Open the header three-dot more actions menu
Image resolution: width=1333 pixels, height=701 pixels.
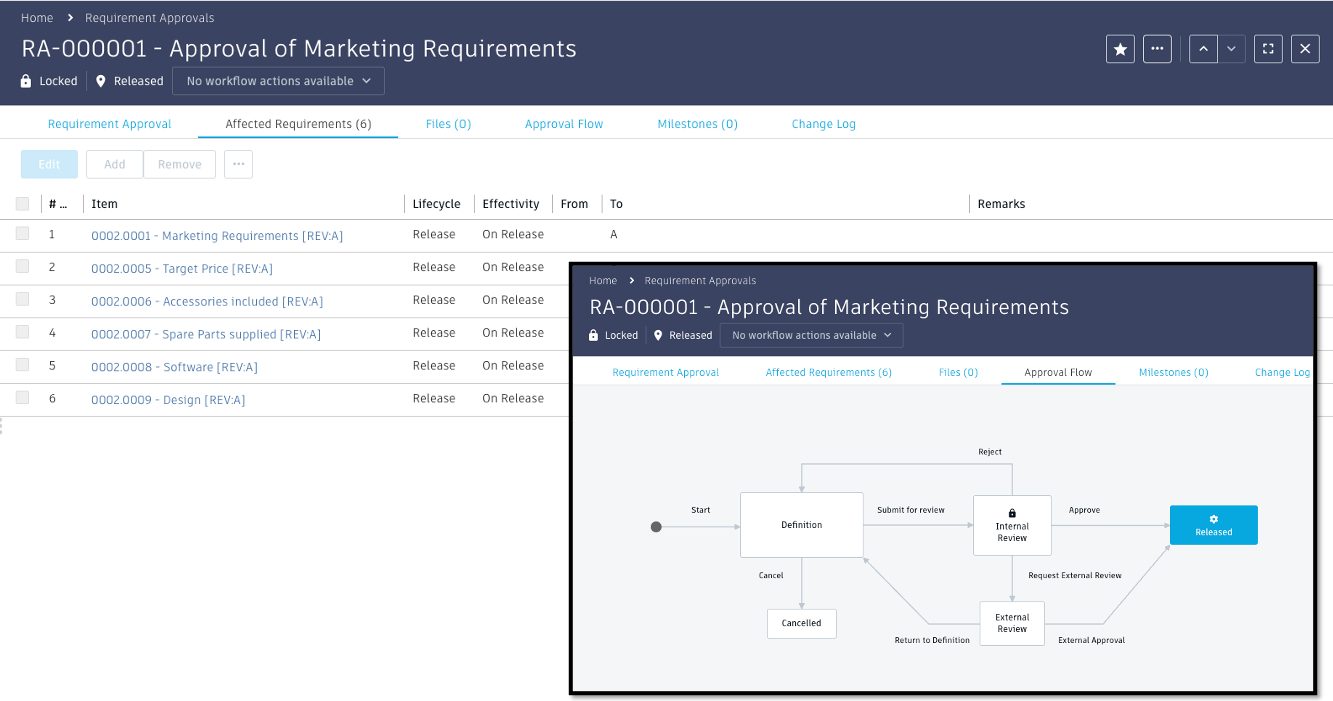coord(1157,49)
